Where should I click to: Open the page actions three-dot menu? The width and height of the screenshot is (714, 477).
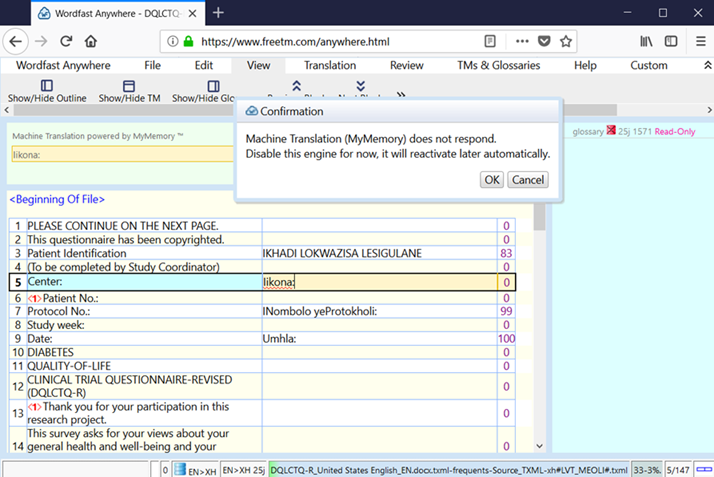pyautogui.click(x=522, y=41)
